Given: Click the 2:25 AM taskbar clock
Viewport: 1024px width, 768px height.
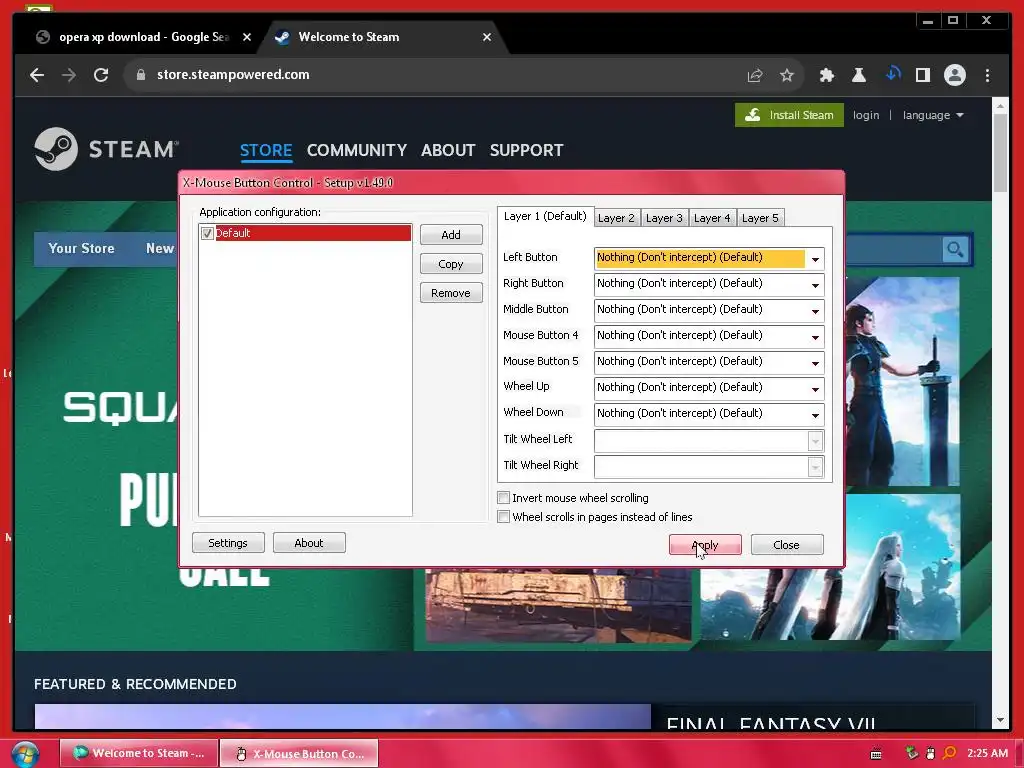Looking at the screenshot, I should pyautogui.click(x=987, y=753).
